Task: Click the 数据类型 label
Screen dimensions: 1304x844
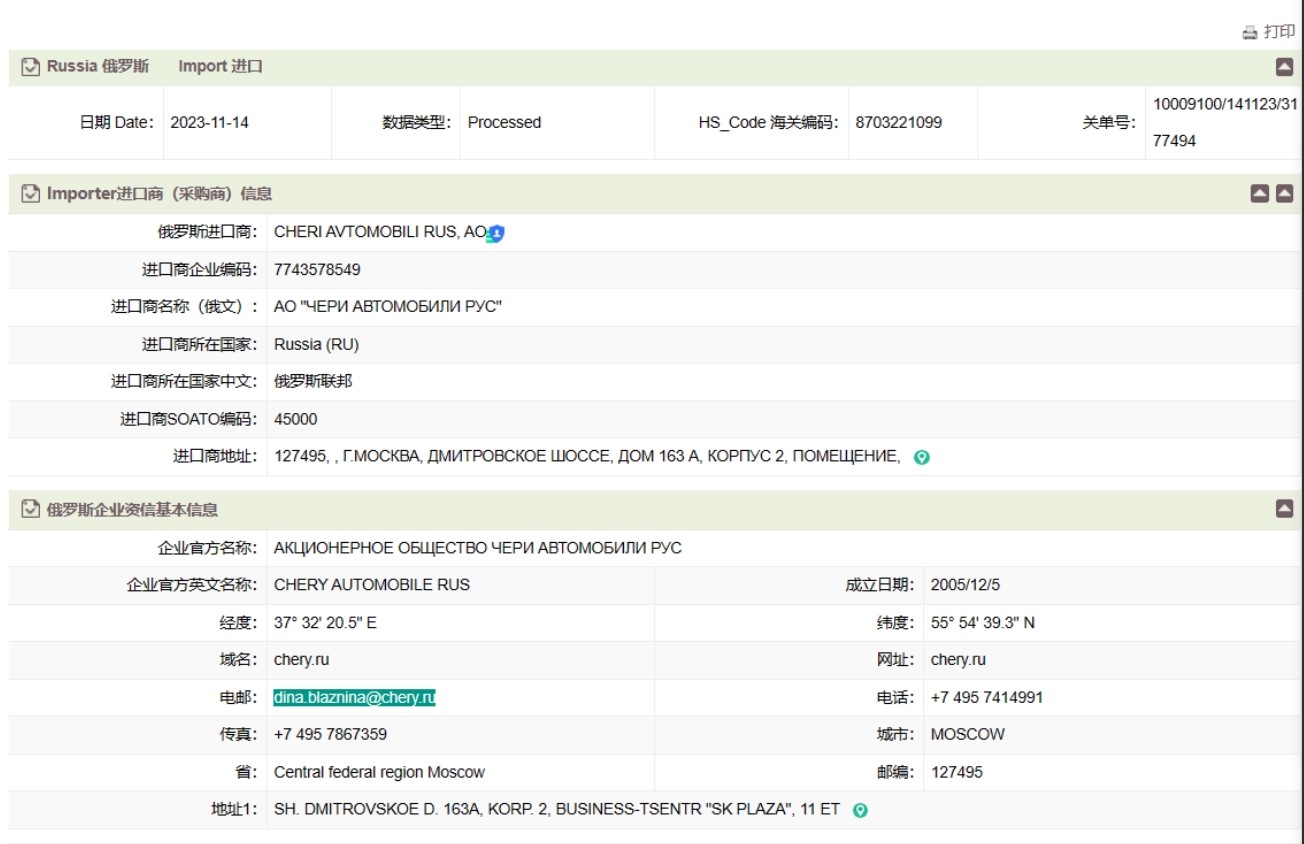Action: (x=417, y=122)
